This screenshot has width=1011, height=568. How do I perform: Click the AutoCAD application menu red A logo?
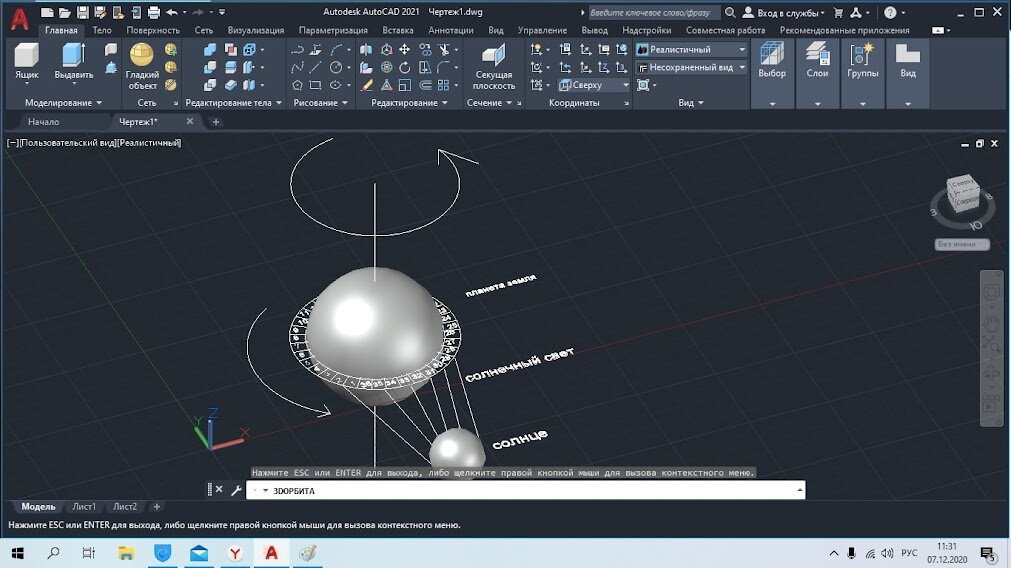(x=19, y=19)
